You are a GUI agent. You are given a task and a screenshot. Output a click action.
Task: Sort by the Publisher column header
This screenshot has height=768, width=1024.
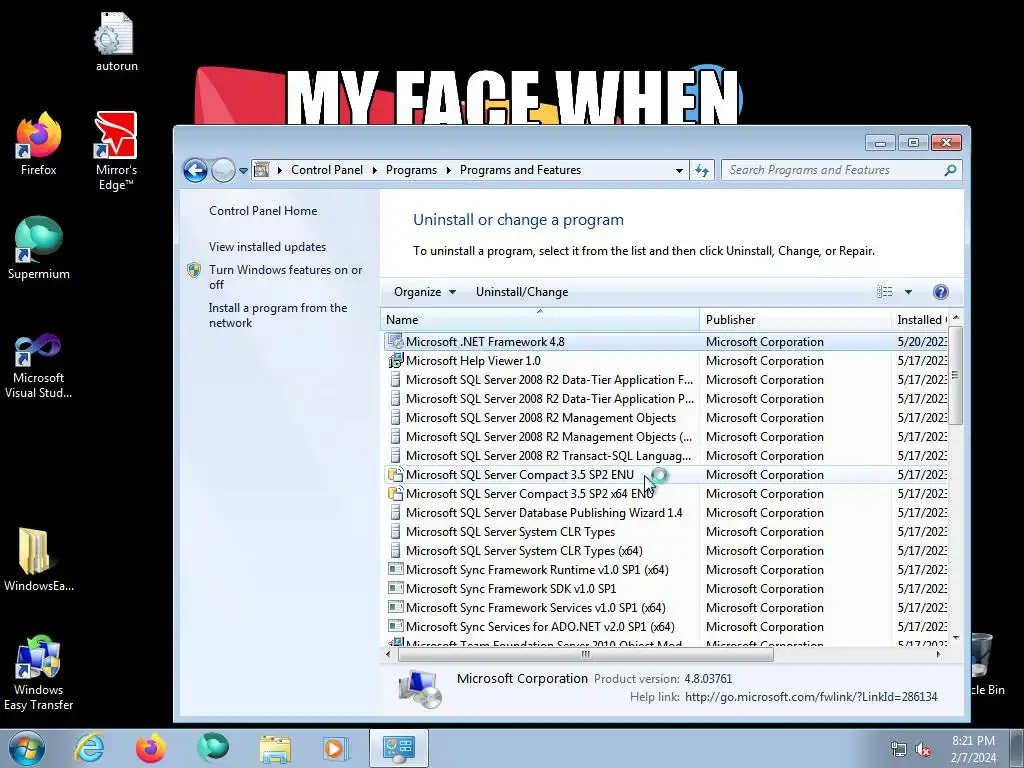point(795,319)
